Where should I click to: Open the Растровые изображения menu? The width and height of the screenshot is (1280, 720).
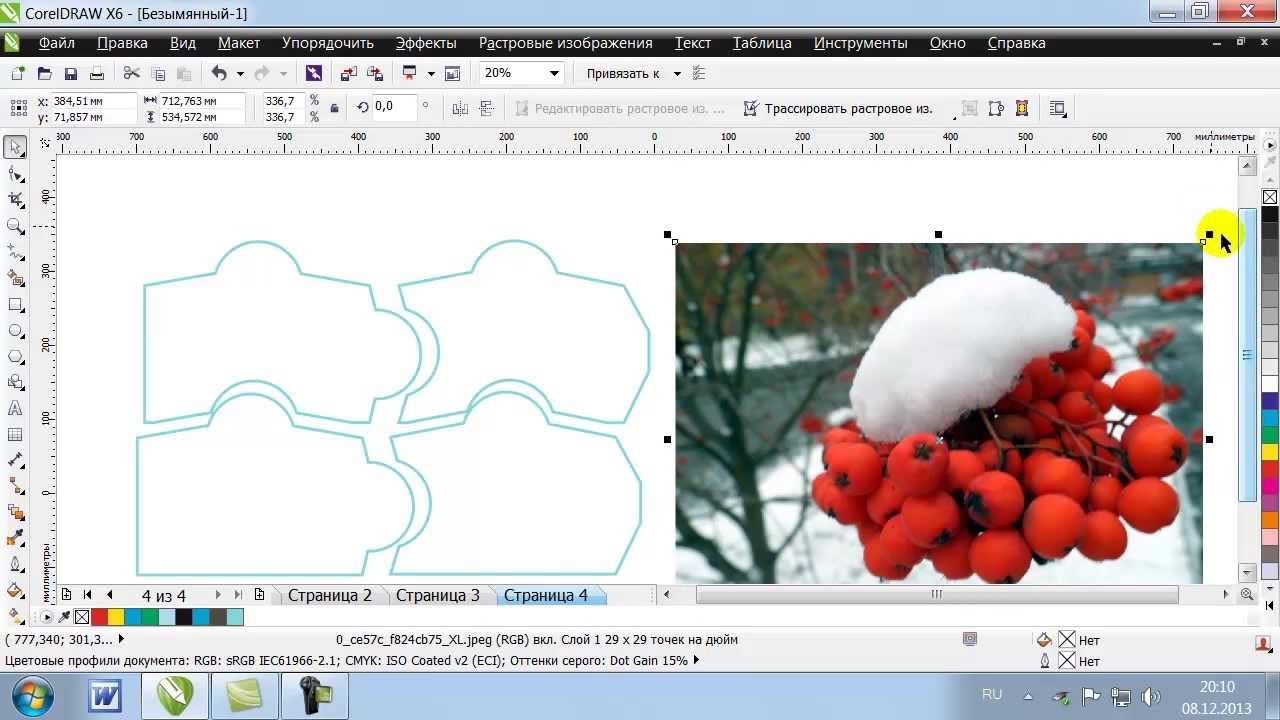(x=565, y=43)
